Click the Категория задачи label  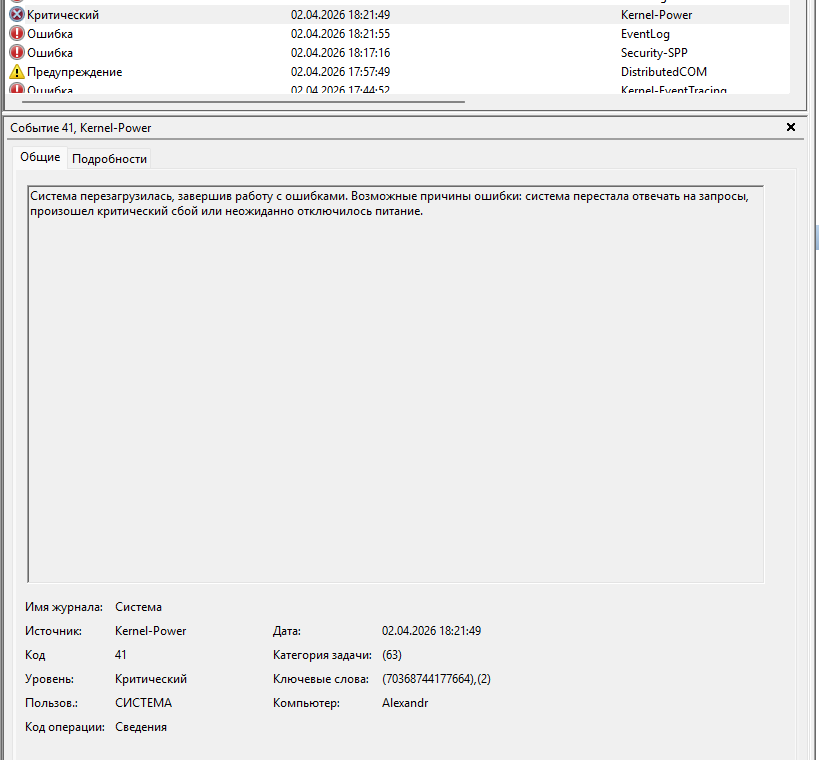(322, 656)
